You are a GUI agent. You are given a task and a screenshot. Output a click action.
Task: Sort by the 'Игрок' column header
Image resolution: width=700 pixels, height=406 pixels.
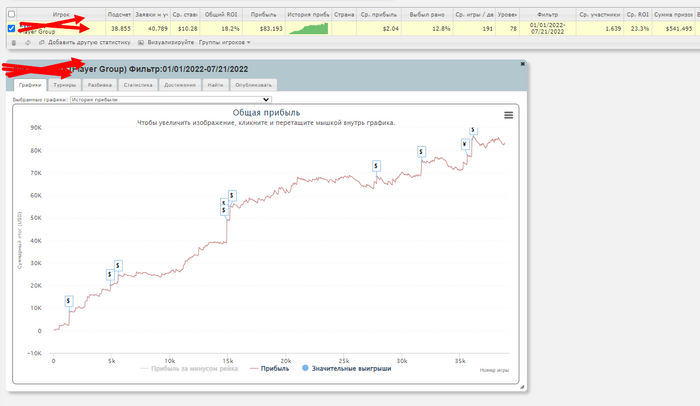(x=61, y=14)
